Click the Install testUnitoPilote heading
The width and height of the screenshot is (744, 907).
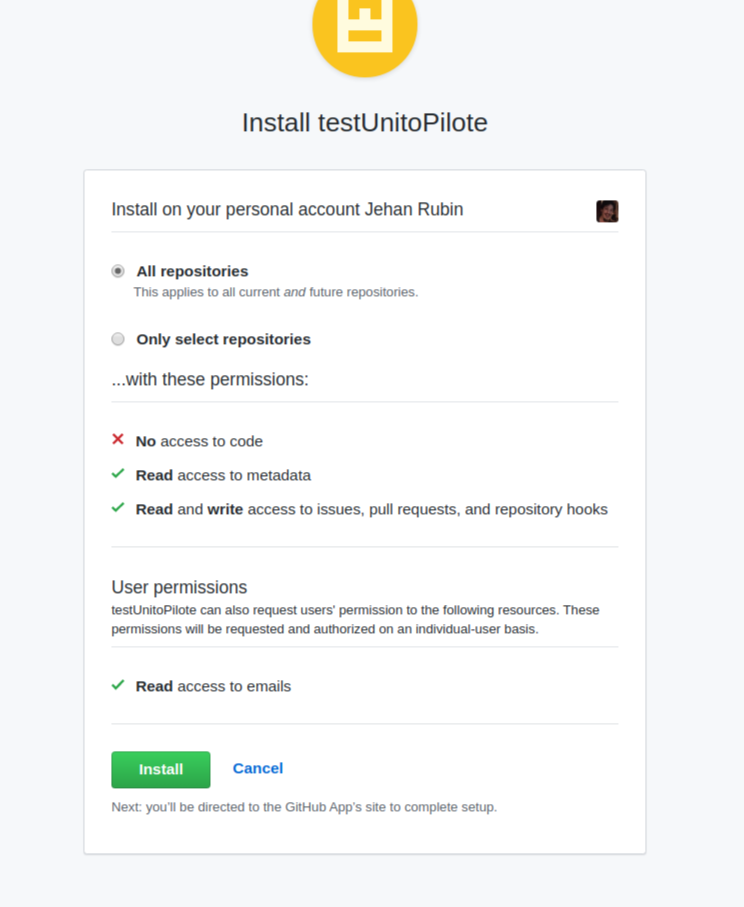(364, 123)
